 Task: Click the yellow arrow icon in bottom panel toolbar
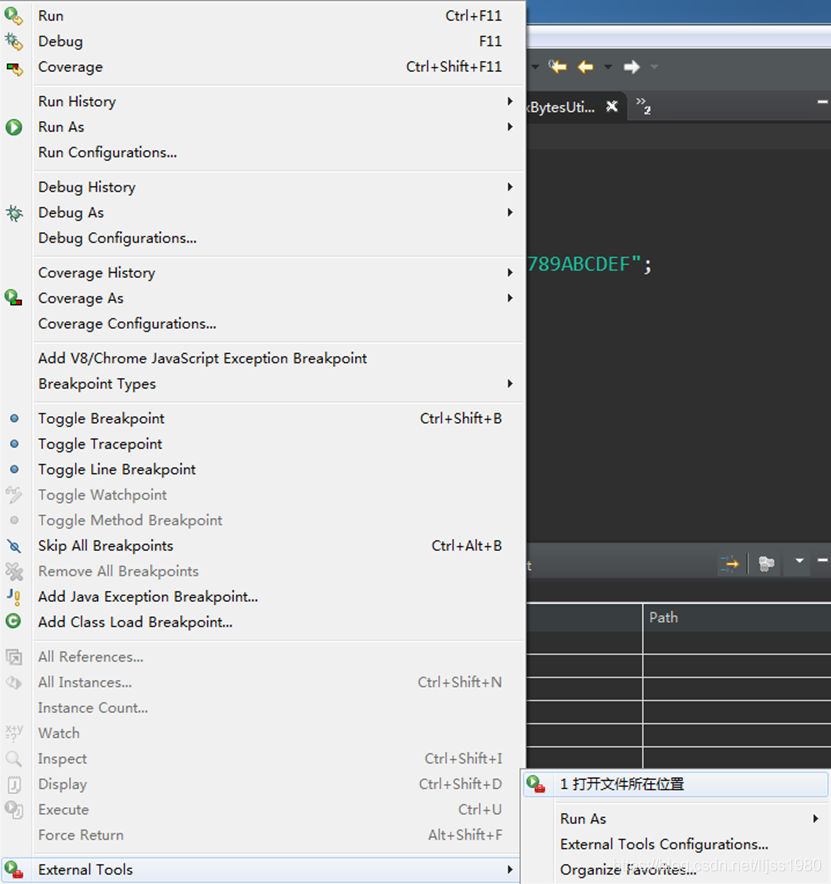pyautogui.click(x=730, y=563)
